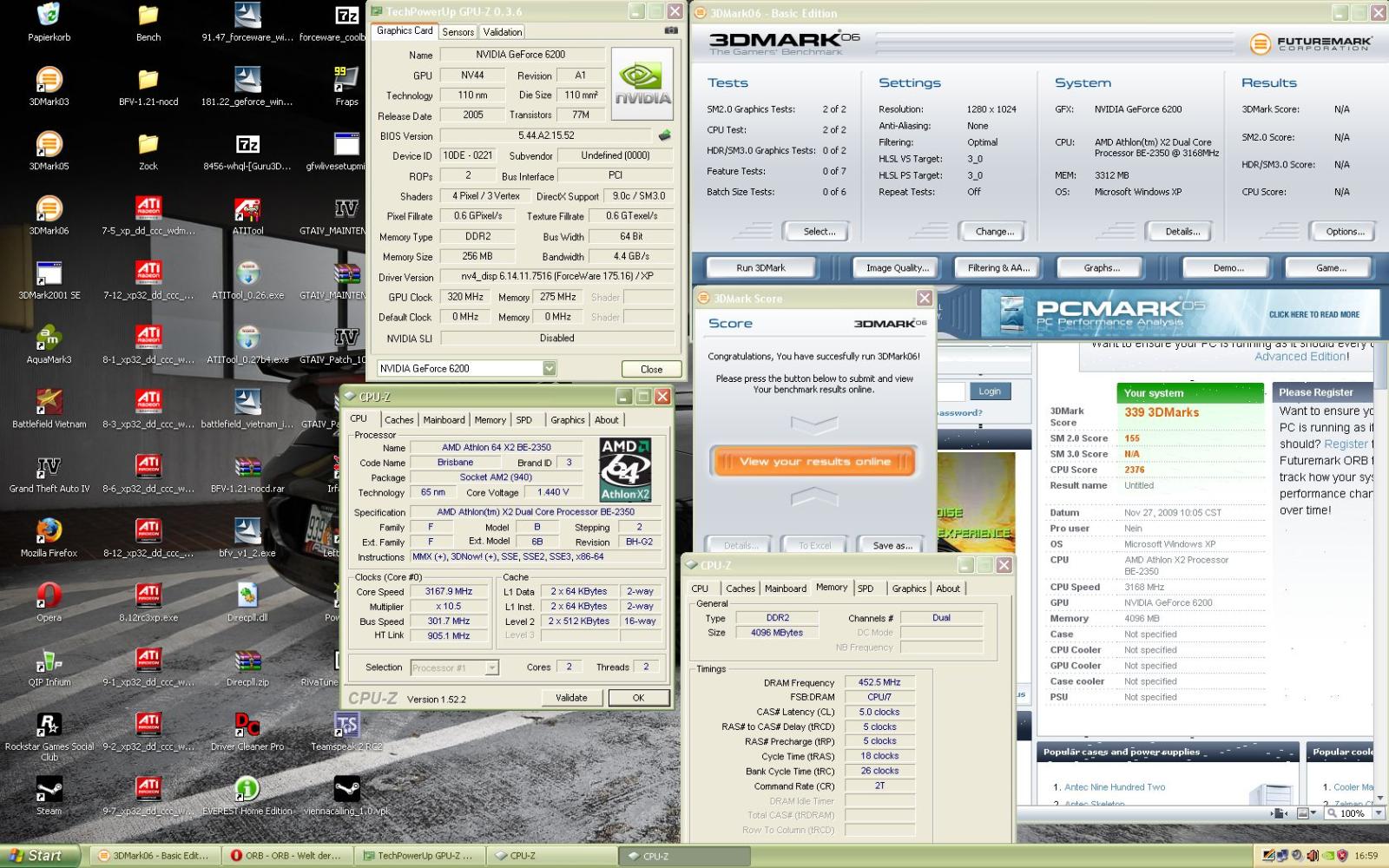Launch Steam from the desktop icon
Screen dimensions: 1389x868
49,789
